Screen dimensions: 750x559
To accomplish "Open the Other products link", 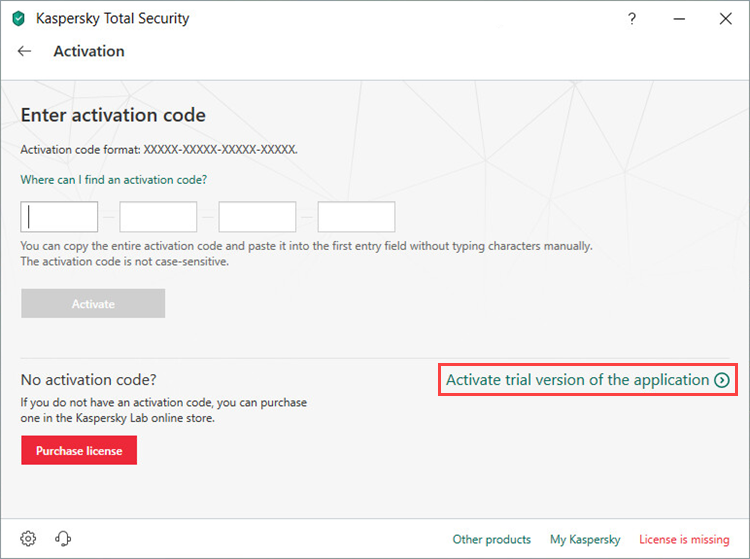I will click(492, 540).
